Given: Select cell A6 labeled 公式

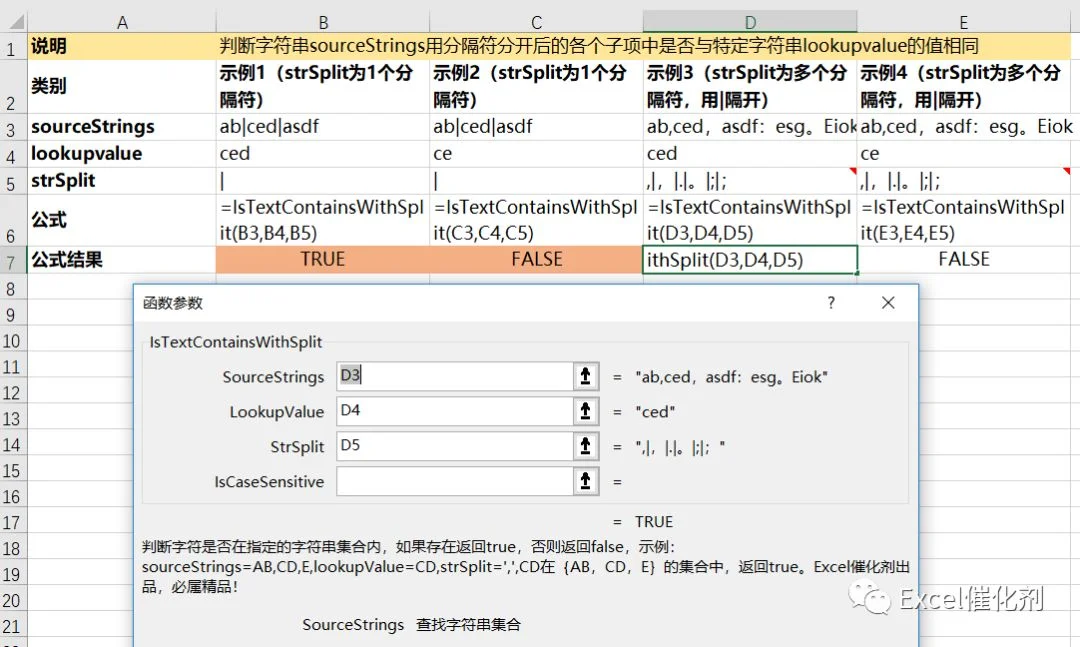Looking at the screenshot, I should (122, 220).
